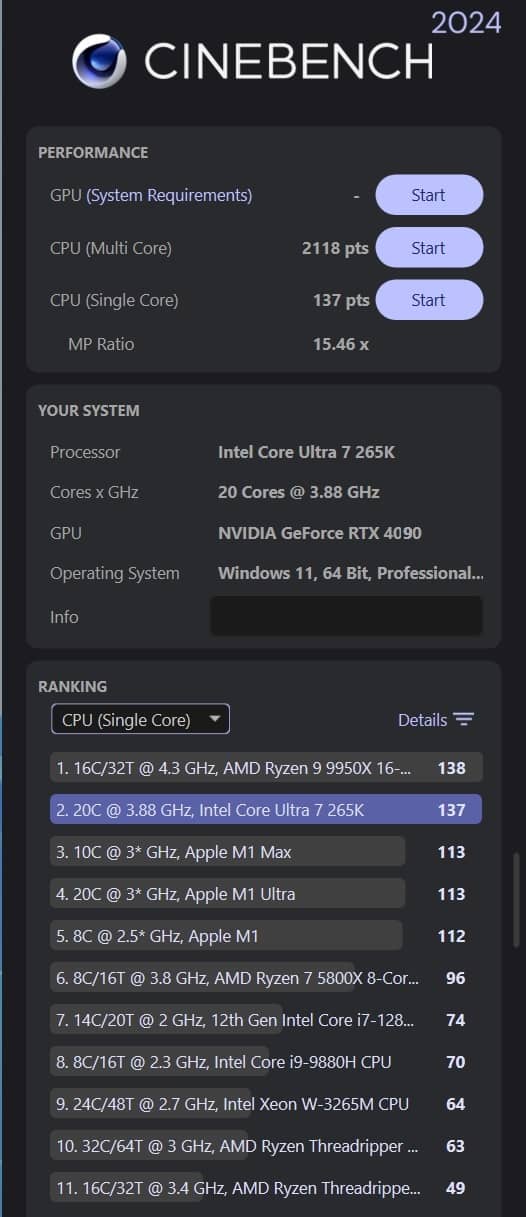
Task: Click the Details filter lines icon
Action: 463,720
